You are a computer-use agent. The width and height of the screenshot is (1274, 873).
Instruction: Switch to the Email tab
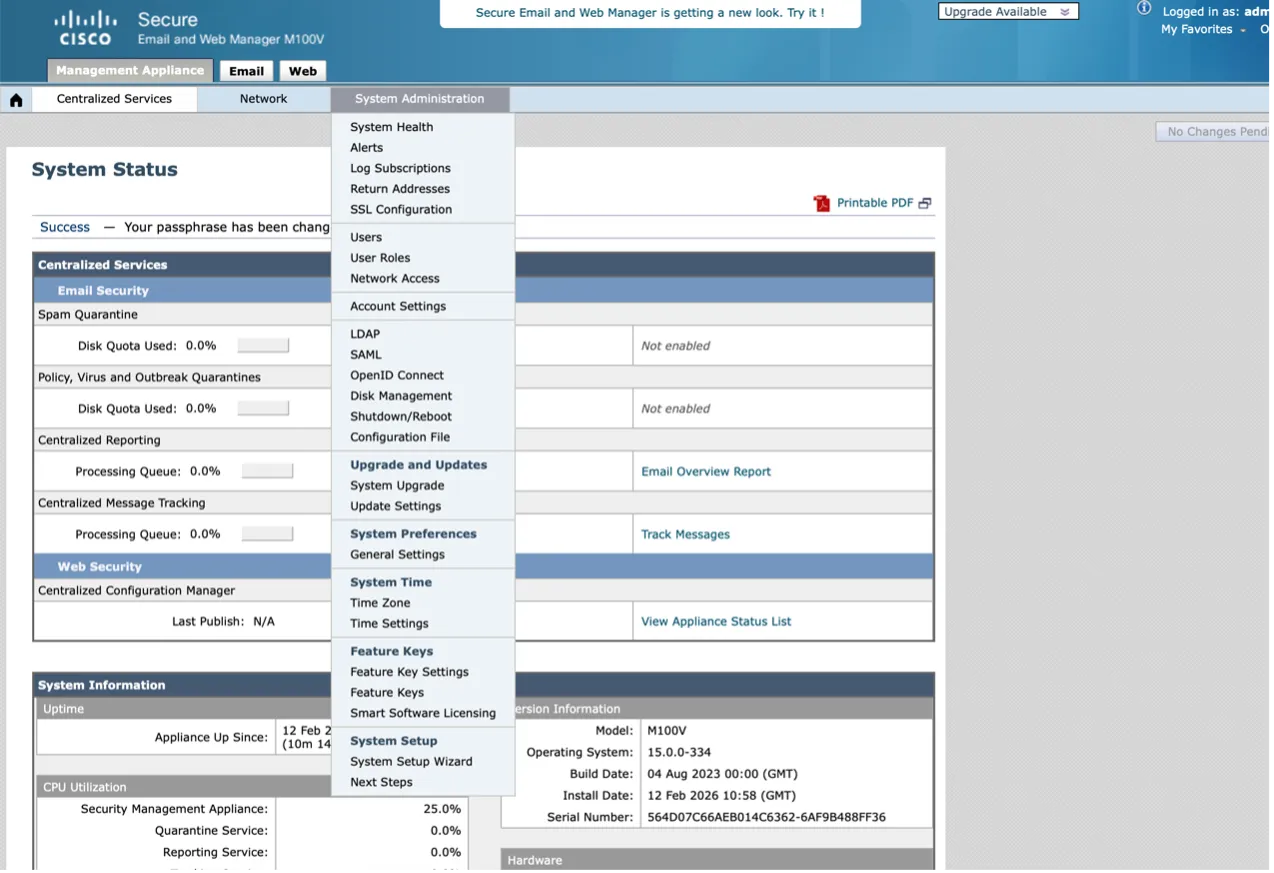[x=246, y=71]
